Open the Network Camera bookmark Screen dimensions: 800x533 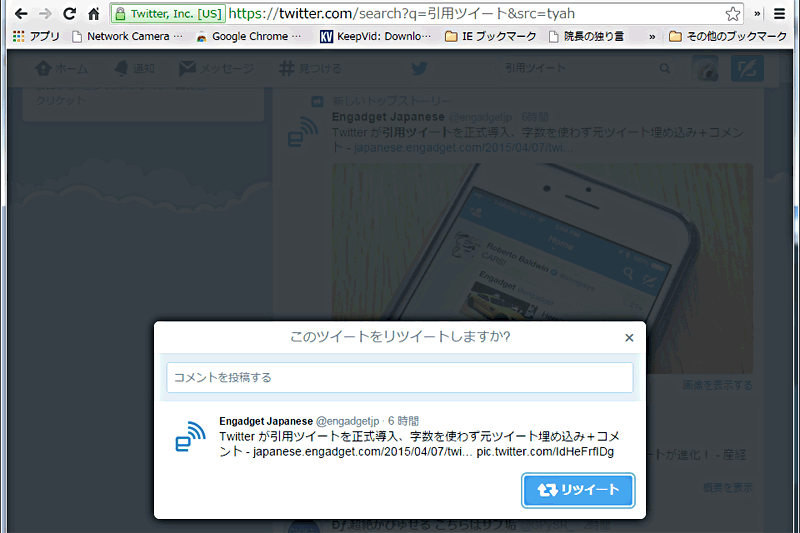coord(128,36)
